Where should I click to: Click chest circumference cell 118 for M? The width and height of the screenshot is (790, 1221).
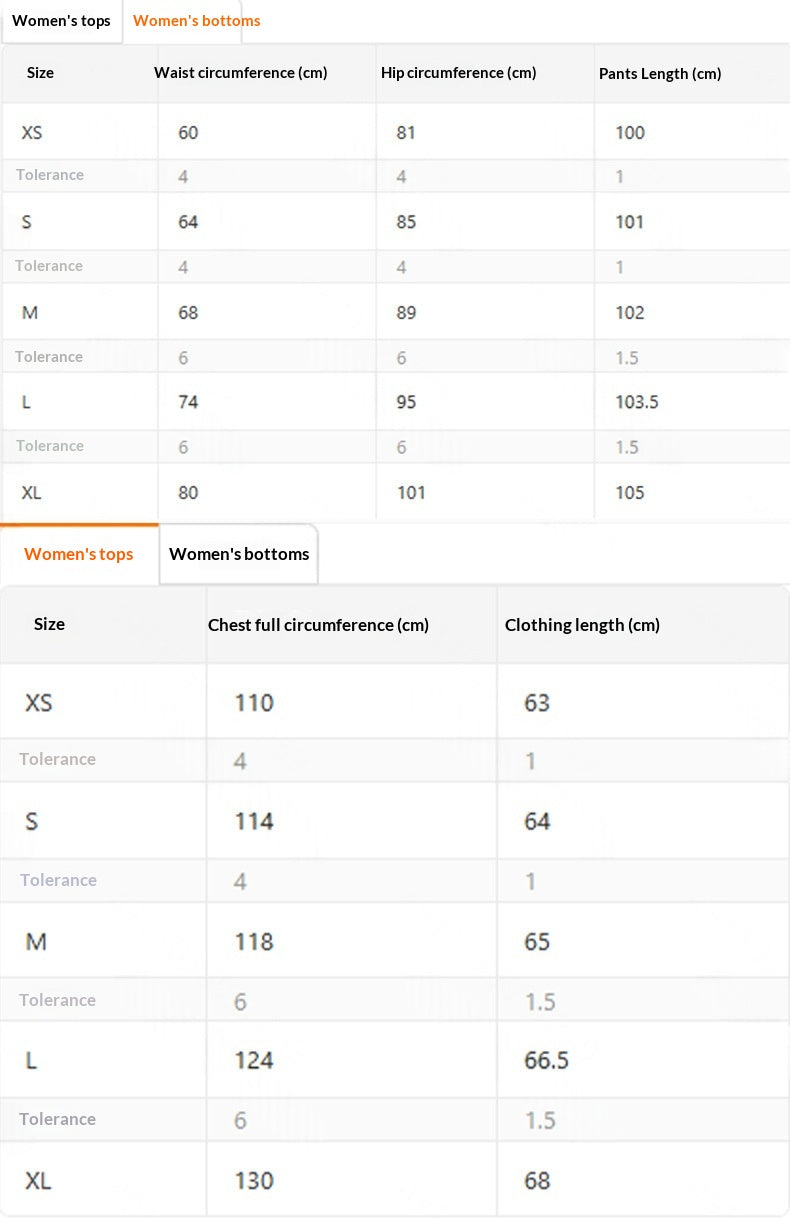tap(254, 941)
